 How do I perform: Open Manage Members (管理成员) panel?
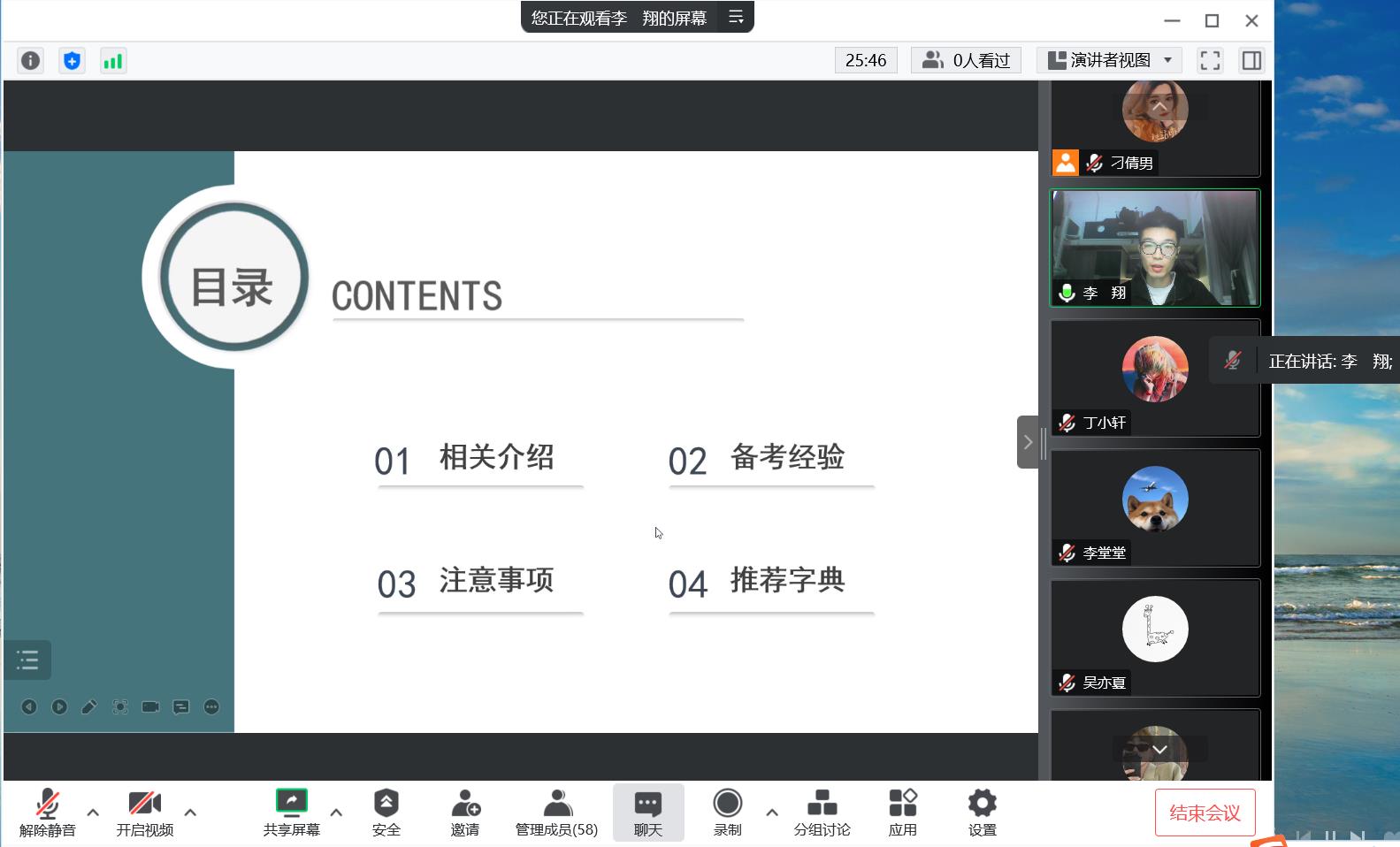click(x=556, y=812)
